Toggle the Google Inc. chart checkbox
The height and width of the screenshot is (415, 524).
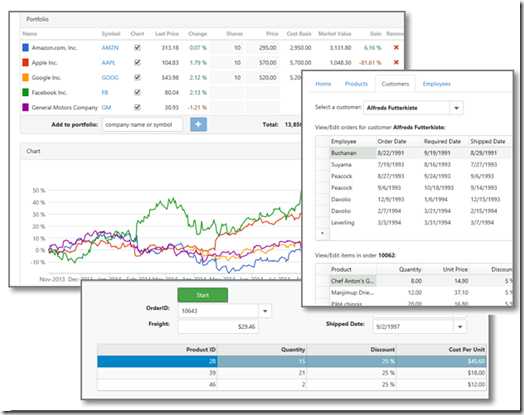tap(137, 77)
